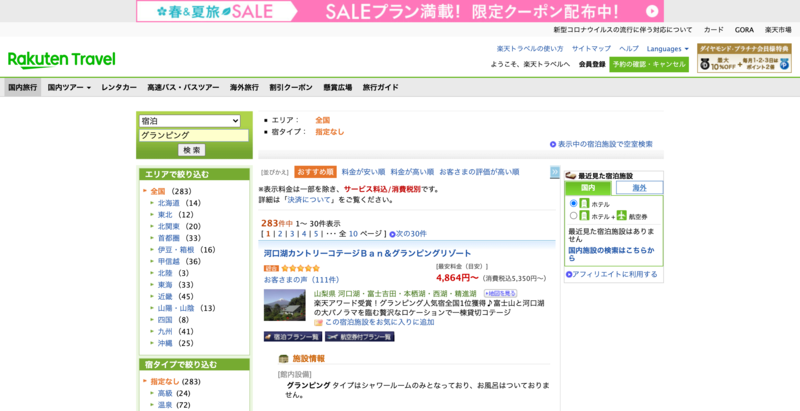This screenshot has height=411, width=800.
Task: Open 高速バス・バスツアー nav item
Action: pos(183,87)
